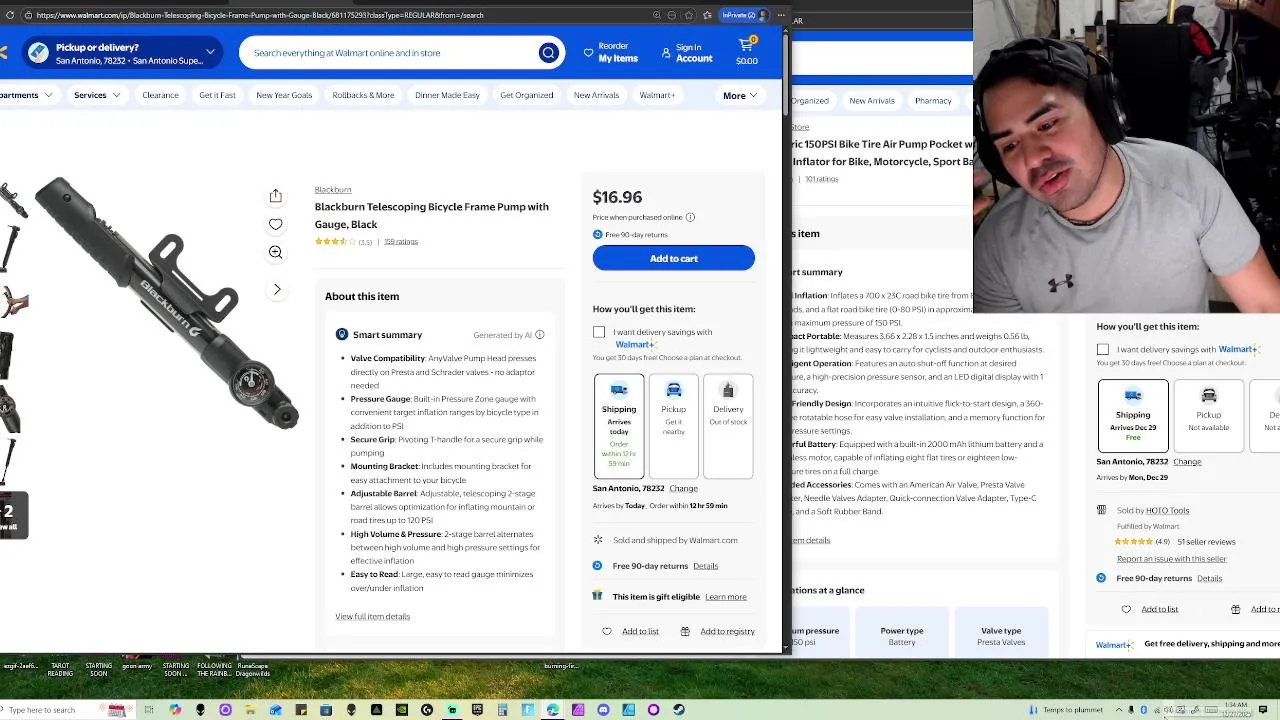1280x720 pixels.
Task: Click View full item details link
Action: [x=372, y=616]
